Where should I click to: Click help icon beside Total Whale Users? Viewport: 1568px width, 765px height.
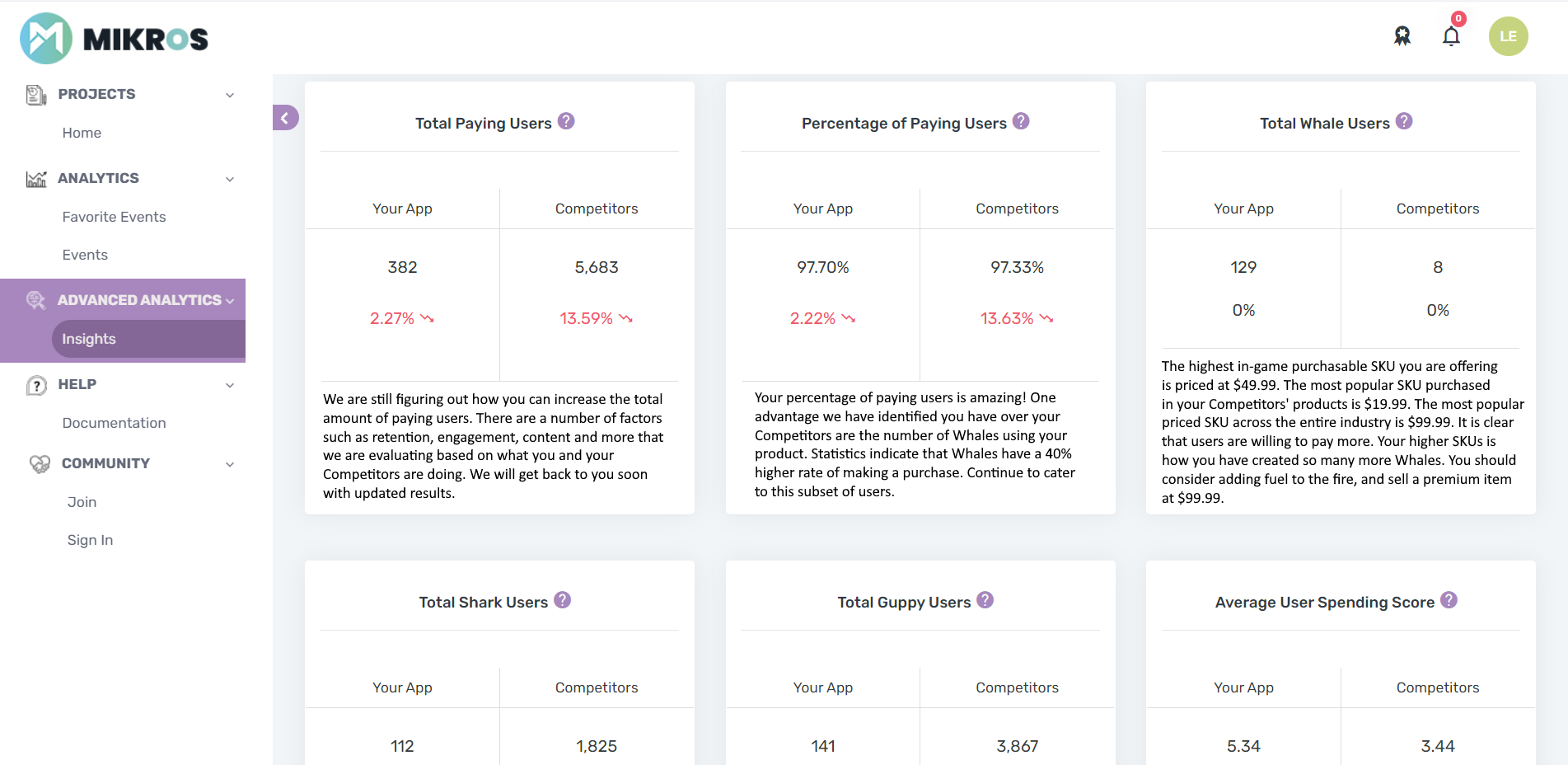[1404, 121]
